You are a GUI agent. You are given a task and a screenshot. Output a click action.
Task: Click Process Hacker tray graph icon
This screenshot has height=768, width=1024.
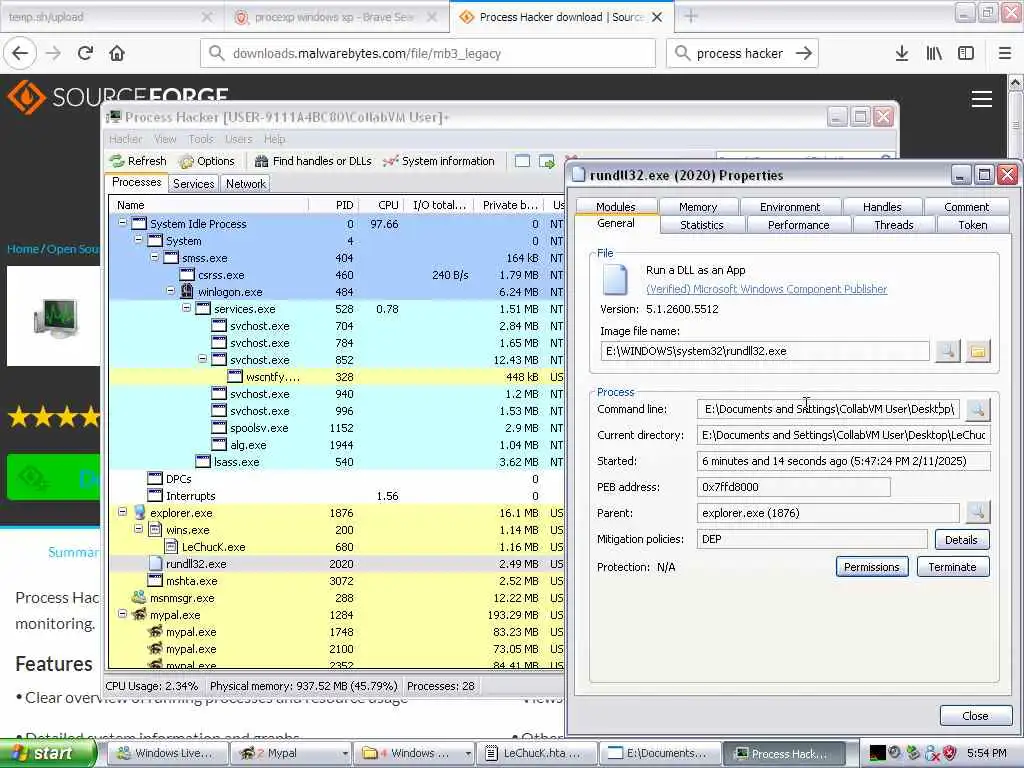pos(878,753)
